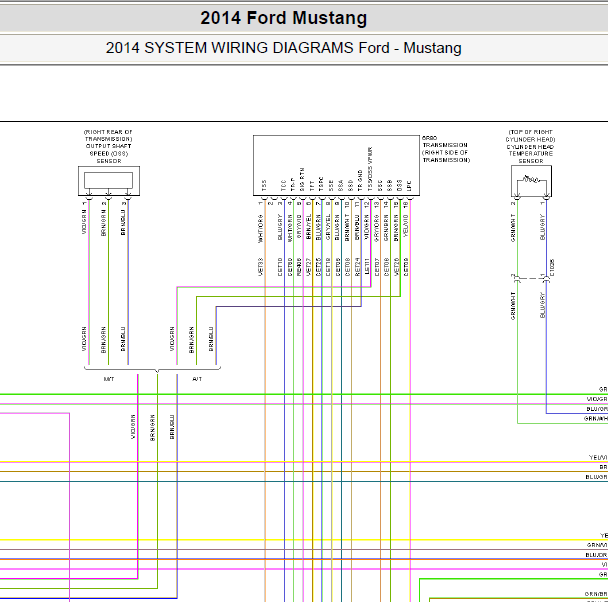Image resolution: width=608 pixels, height=602 pixels.
Task: Click the "TSS/OSS VPWR" pin label
Action: click(x=370, y=169)
